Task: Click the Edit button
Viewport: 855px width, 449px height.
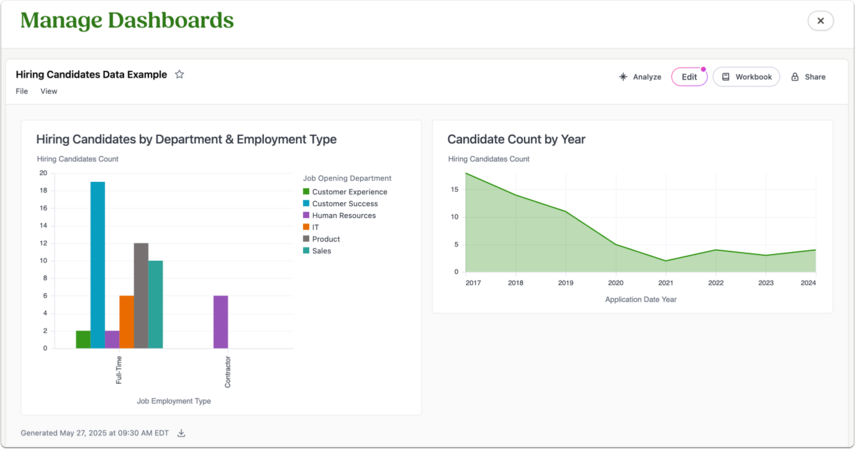Action: tap(689, 77)
